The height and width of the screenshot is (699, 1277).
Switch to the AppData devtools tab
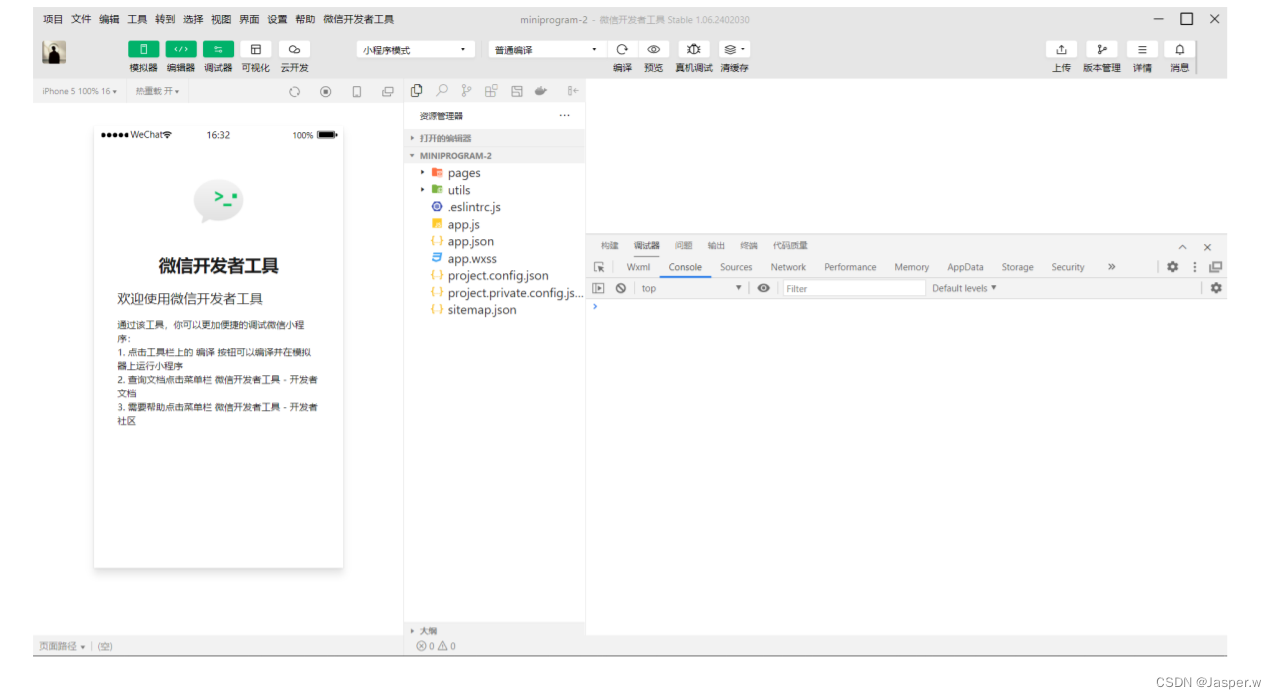click(965, 267)
